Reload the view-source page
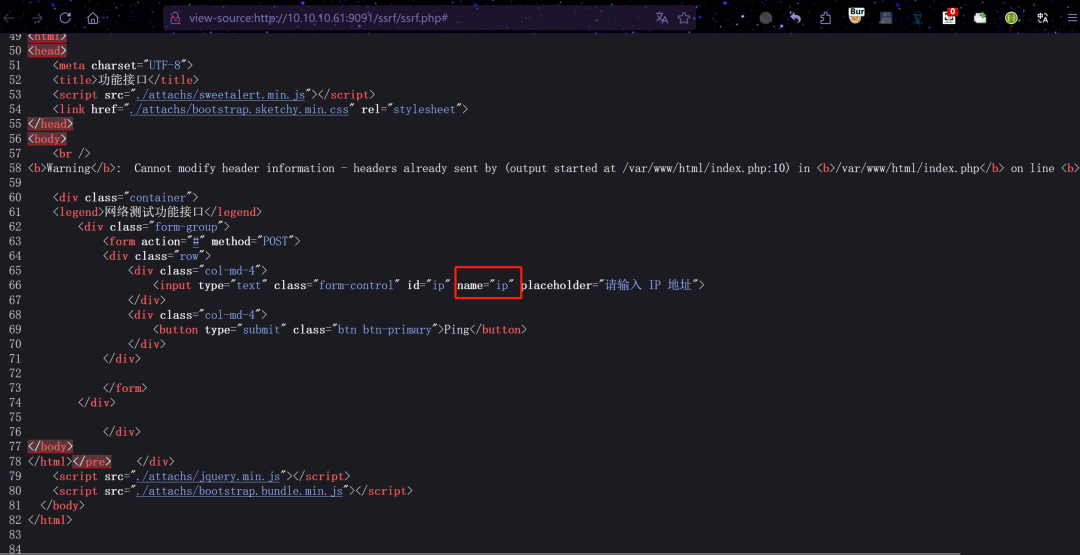 [65, 18]
